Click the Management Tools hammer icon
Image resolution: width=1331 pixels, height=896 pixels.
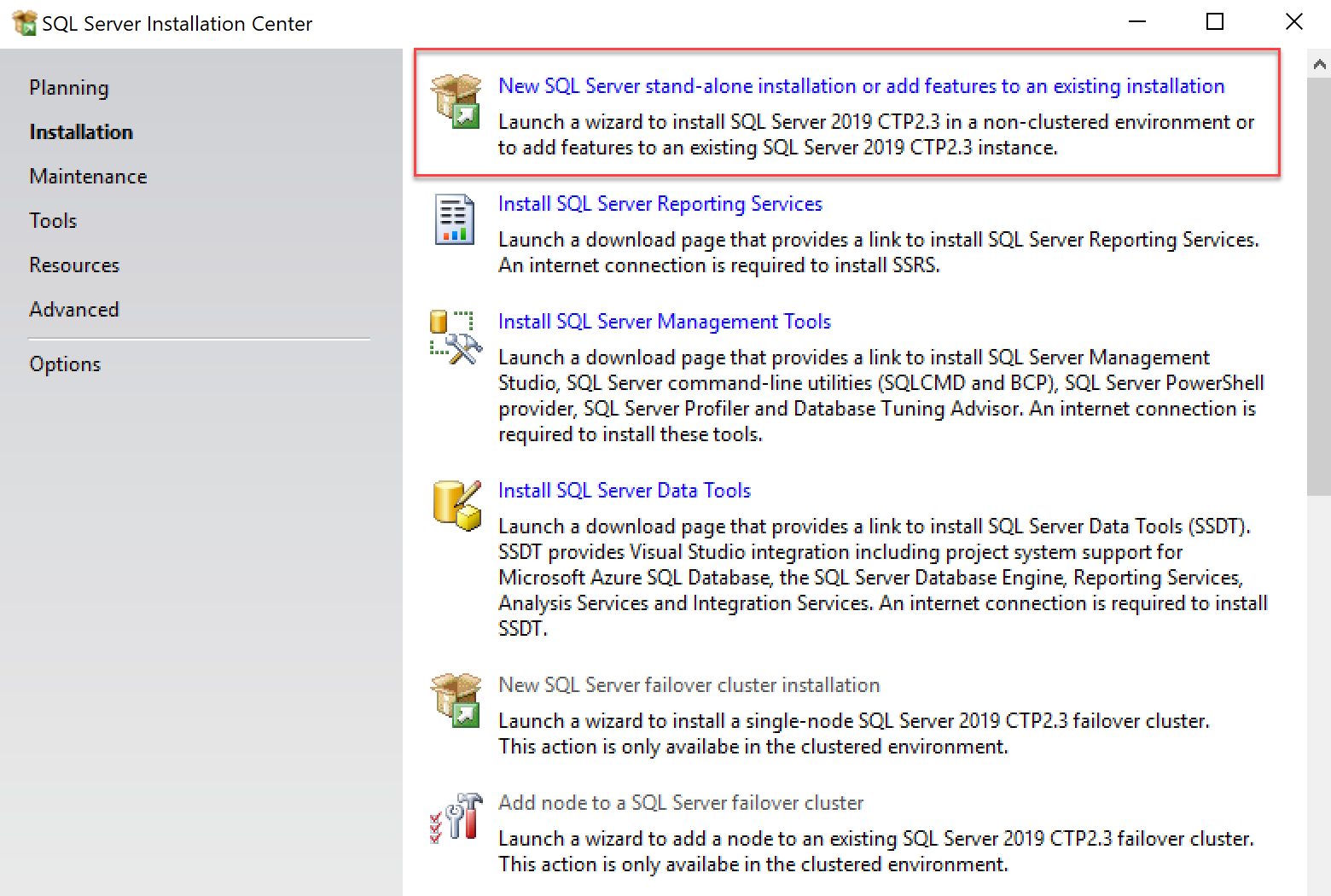(x=456, y=337)
